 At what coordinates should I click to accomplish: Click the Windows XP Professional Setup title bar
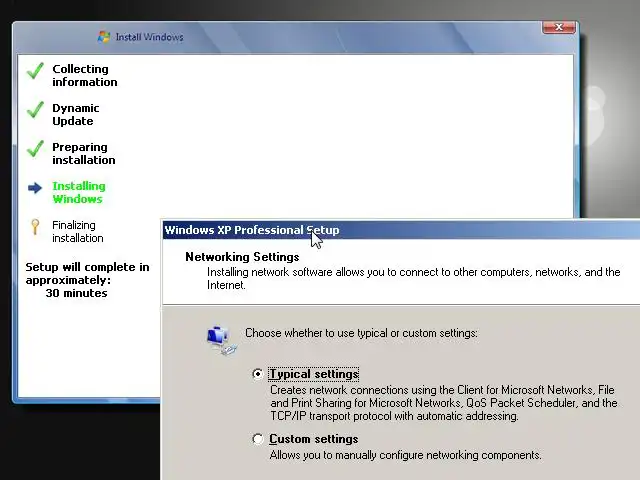[401, 230]
